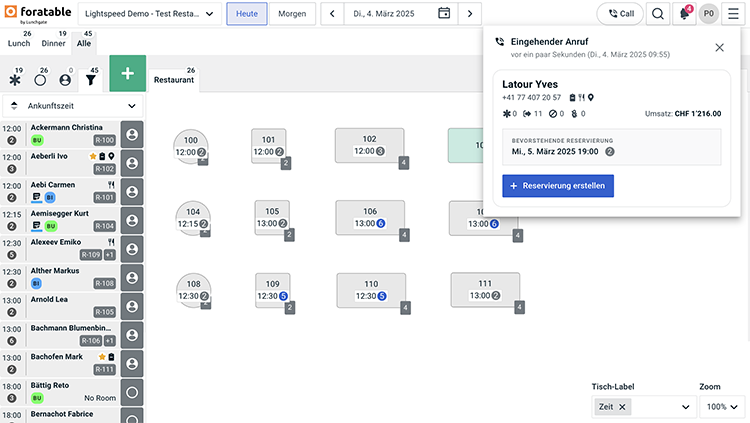Select the funnel filter showing 45
This screenshot has height=423, width=750.
91,80
